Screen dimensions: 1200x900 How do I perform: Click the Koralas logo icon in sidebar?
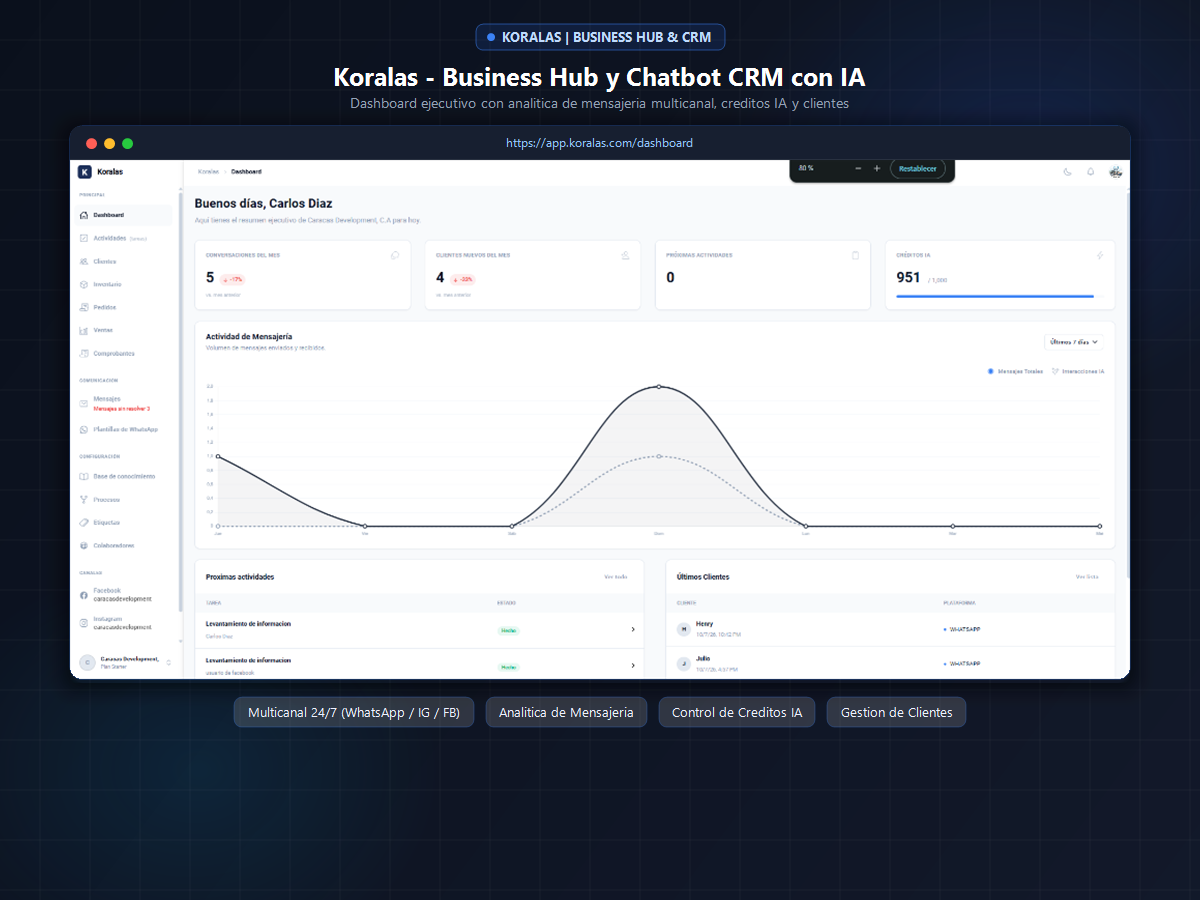coord(85,172)
